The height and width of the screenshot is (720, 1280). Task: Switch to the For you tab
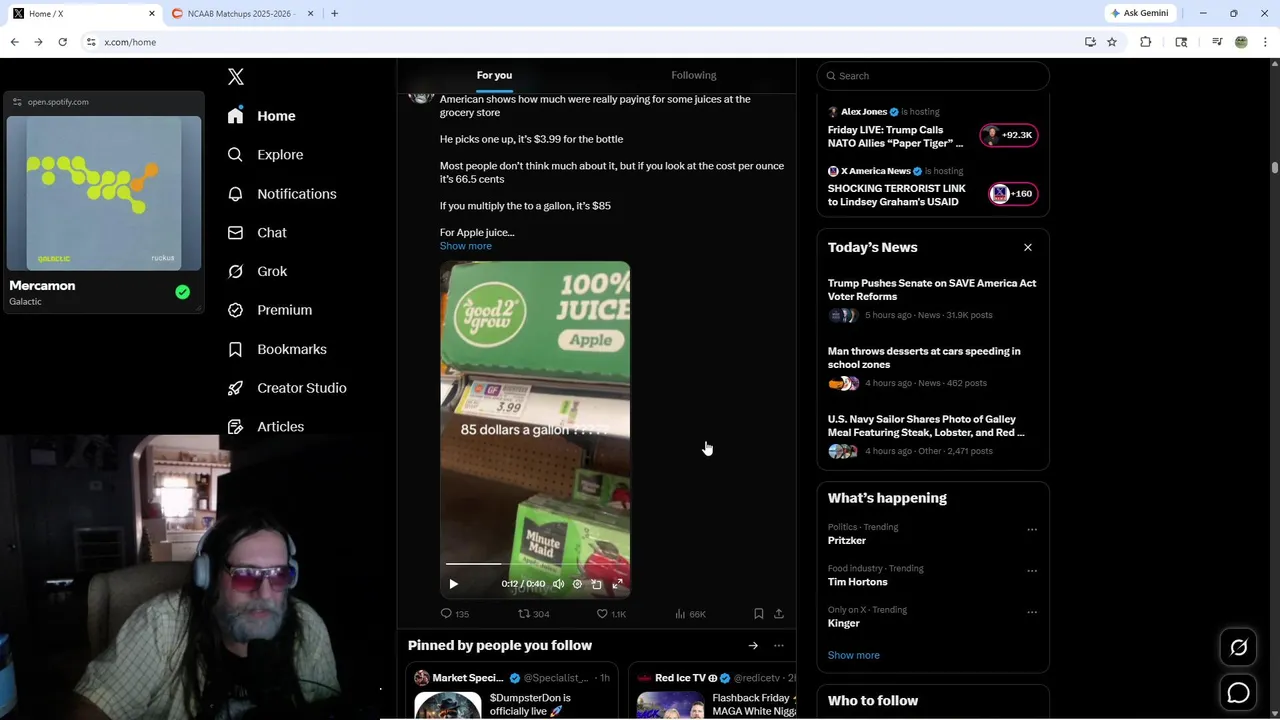point(494,75)
